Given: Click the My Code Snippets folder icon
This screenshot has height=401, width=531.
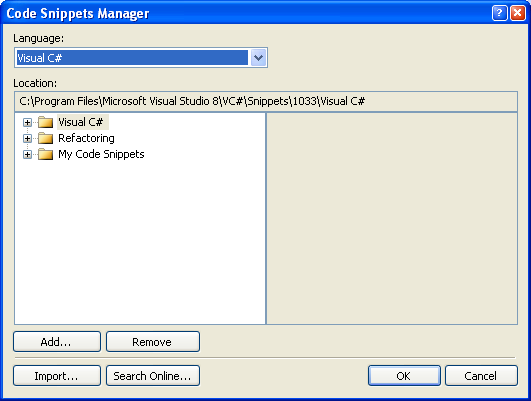Looking at the screenshot, I should tap(45, 154).
